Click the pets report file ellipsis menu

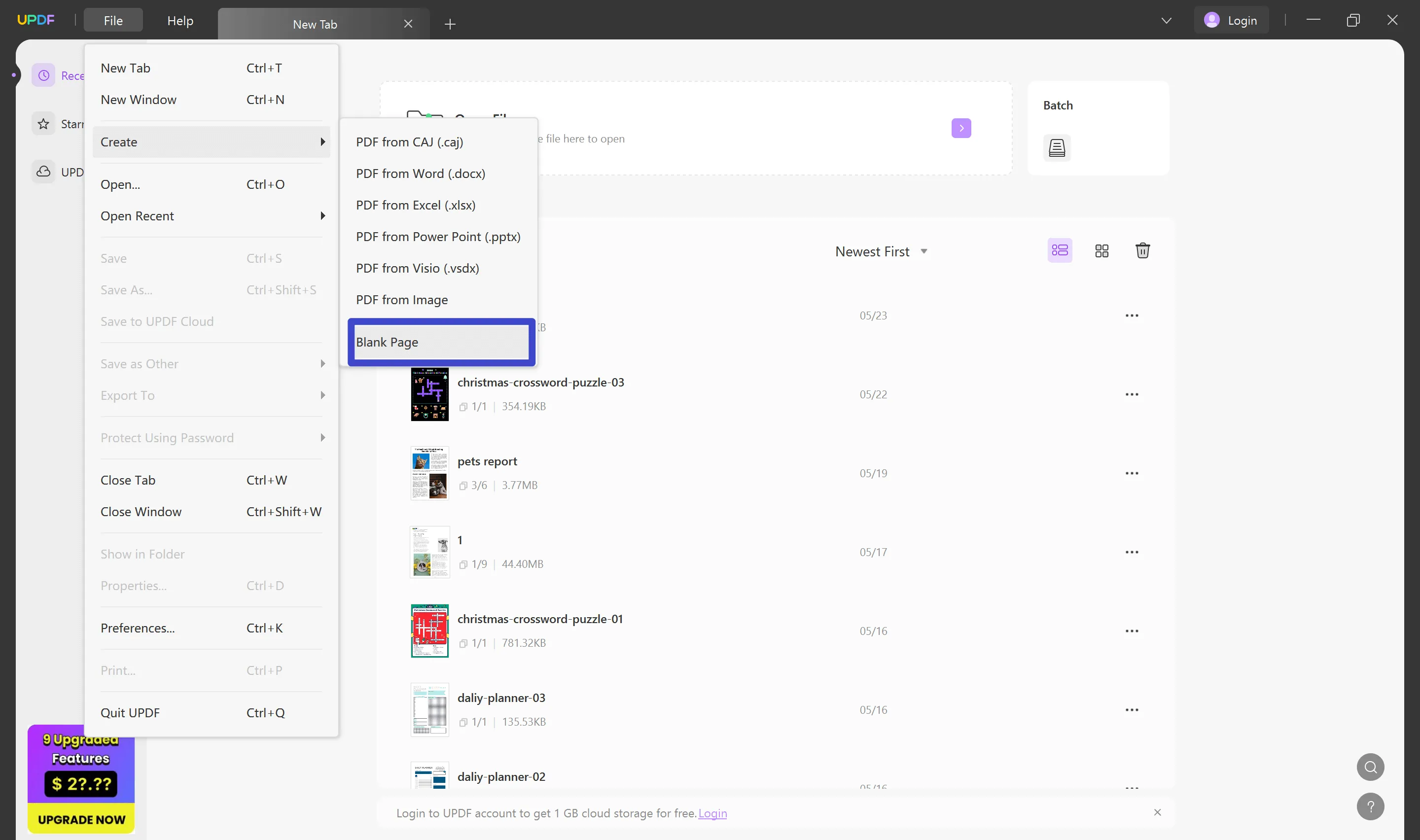coord(1131,472)
